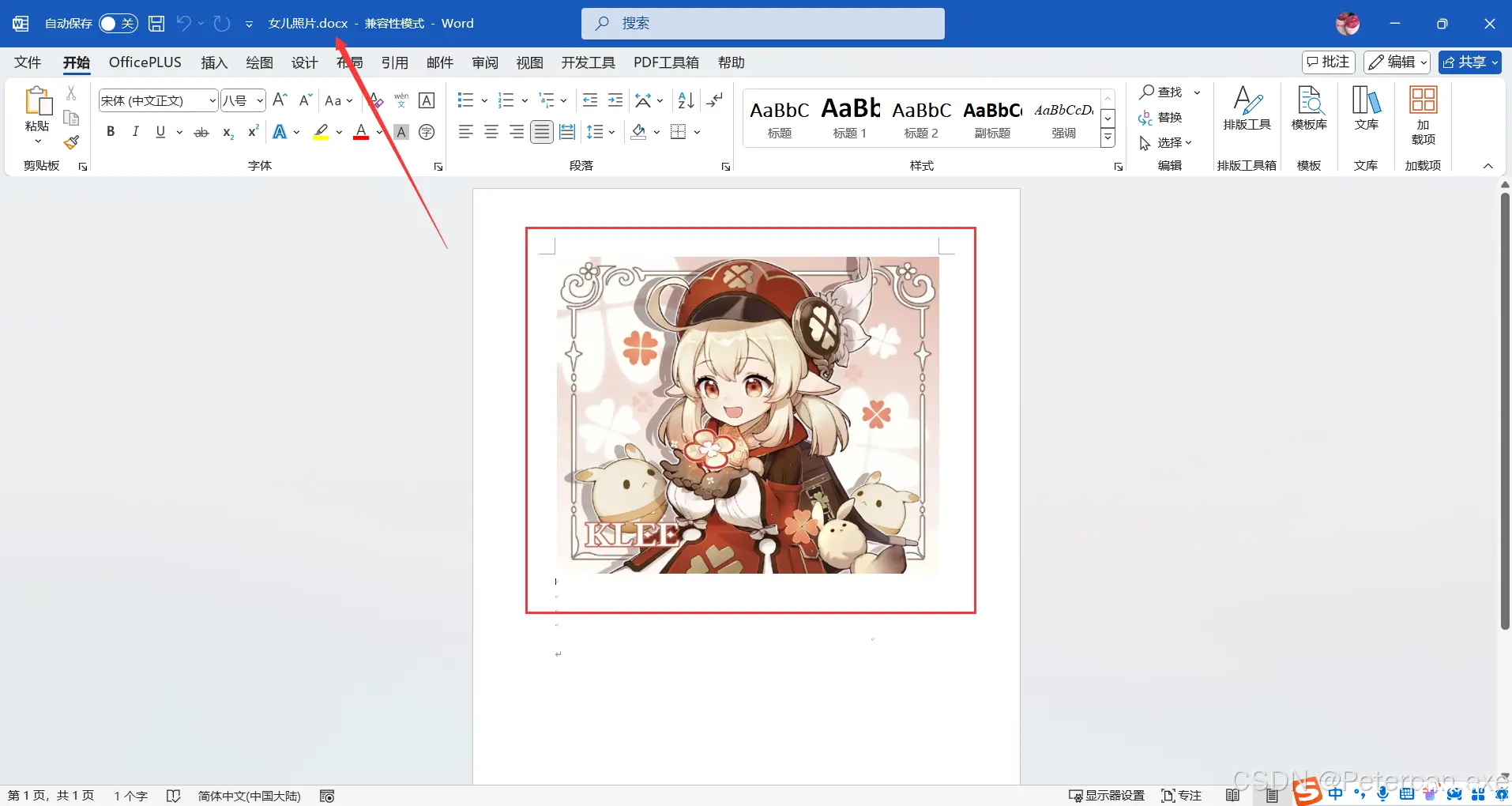This screenshot has height=806, width=1512.
Task: Toggle justify alignment button
Action: coord(542,132)
